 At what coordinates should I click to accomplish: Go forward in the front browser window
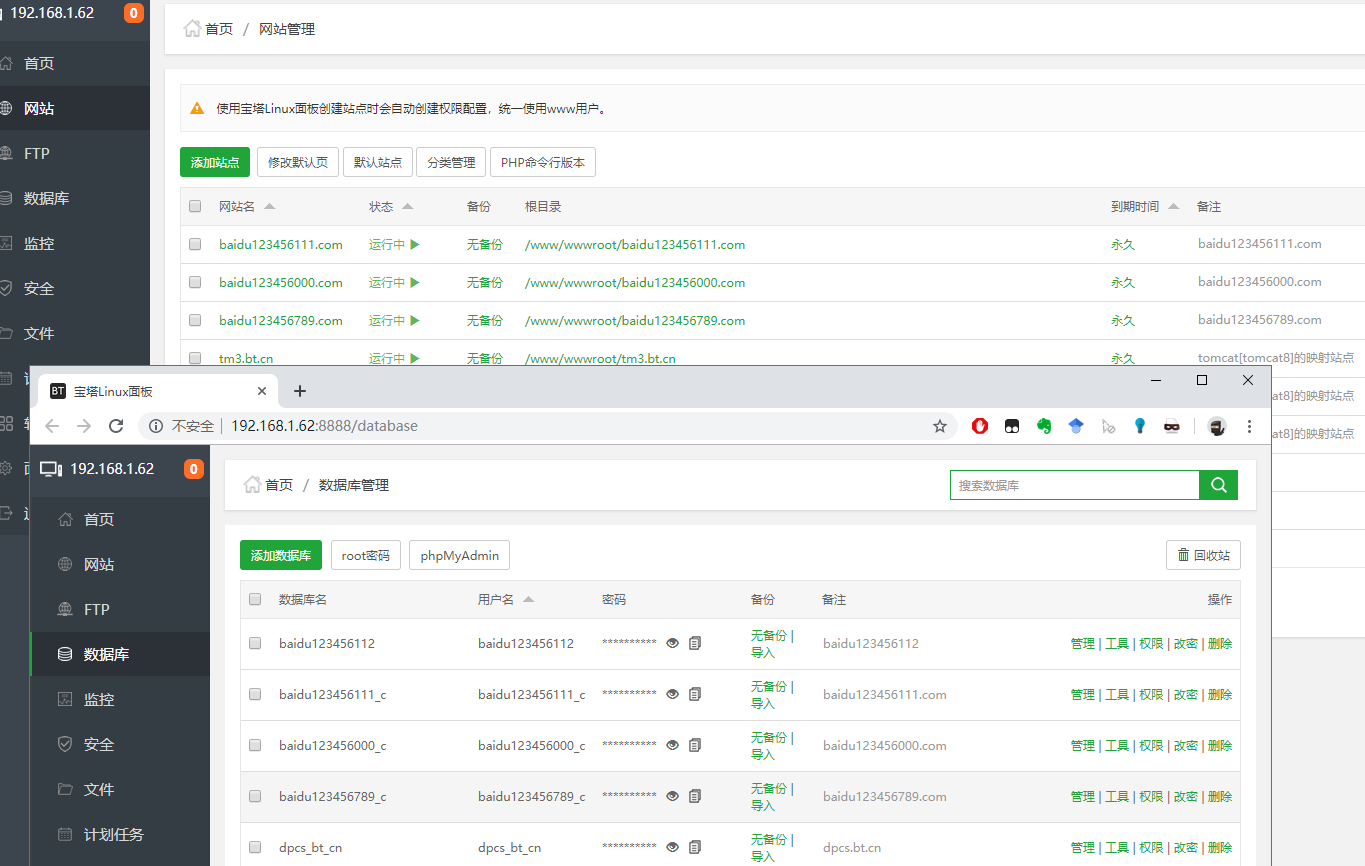click(x=84, y=426)
